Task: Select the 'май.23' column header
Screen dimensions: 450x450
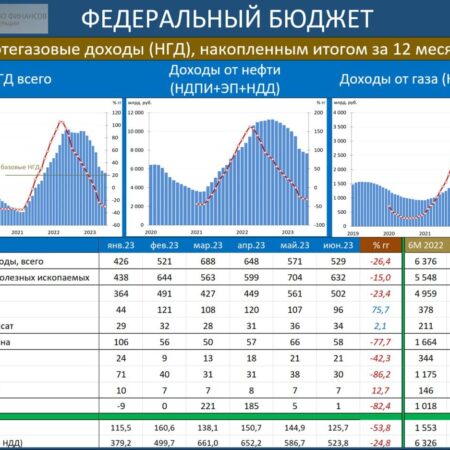Action: pos(295,245)
